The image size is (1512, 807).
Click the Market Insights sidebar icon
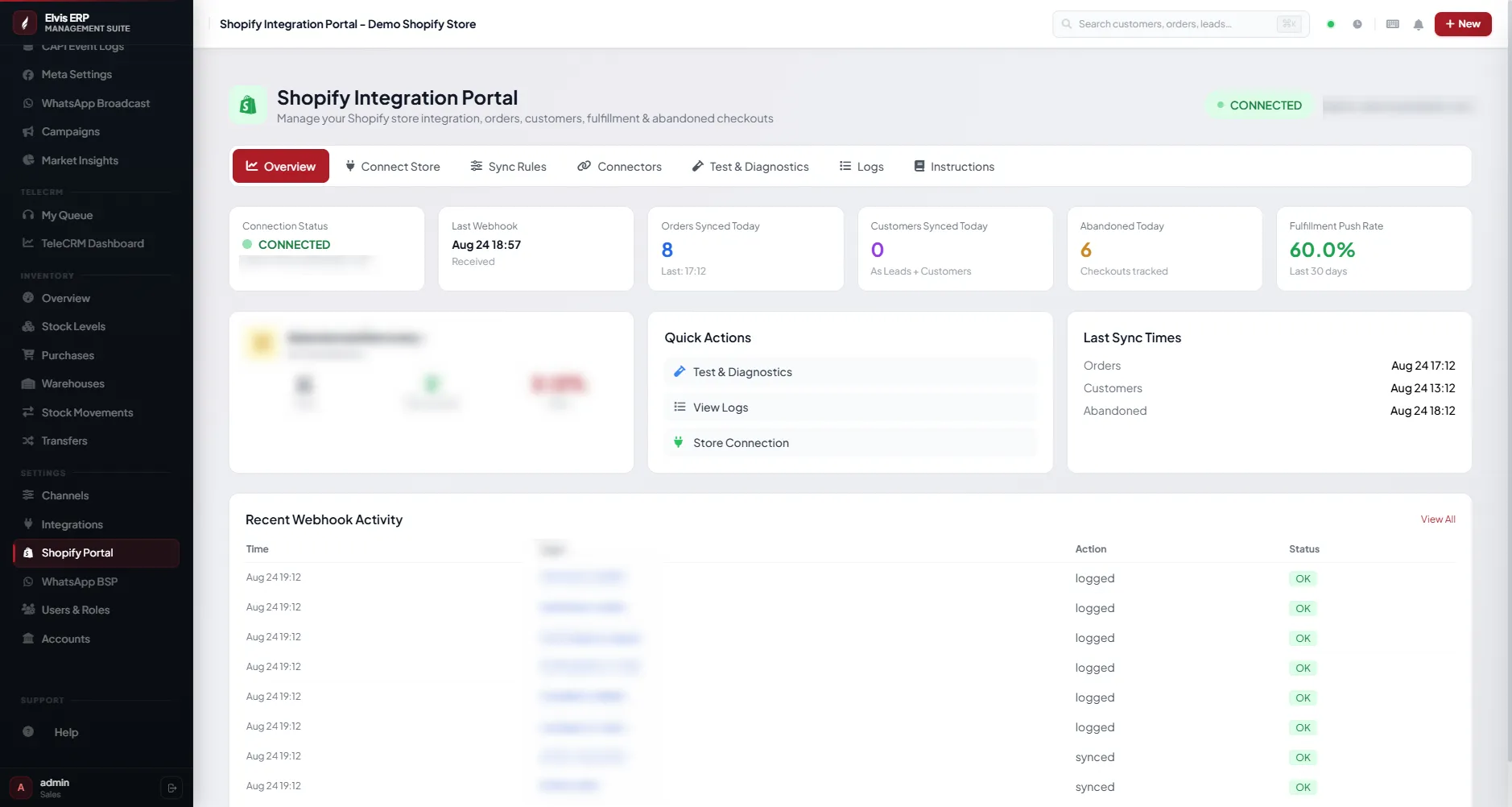tap(28, 160)
